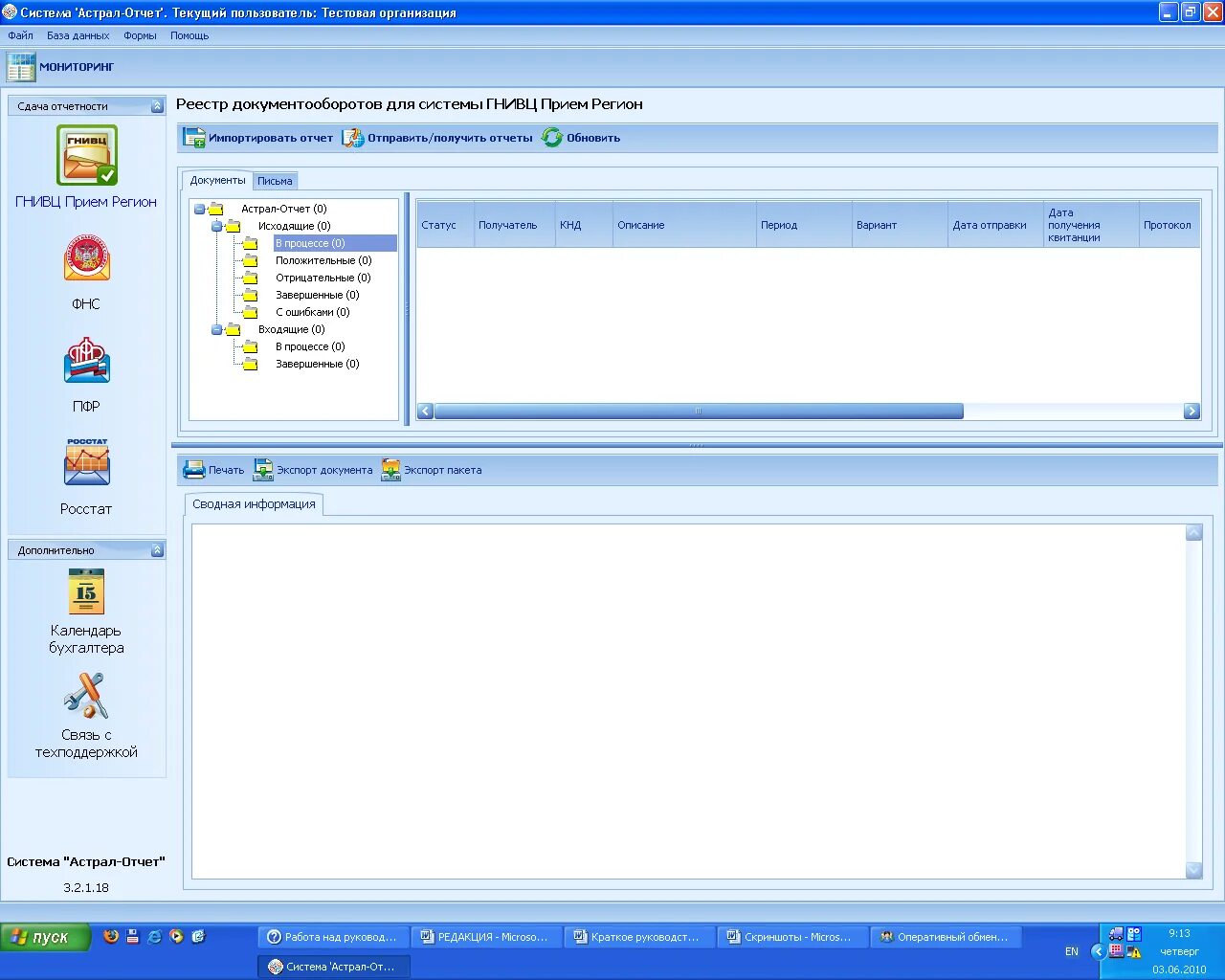This screenshot has height=980, width=1225.
Task: Collapse the Дополнительно panel
Action: (157, 550)
